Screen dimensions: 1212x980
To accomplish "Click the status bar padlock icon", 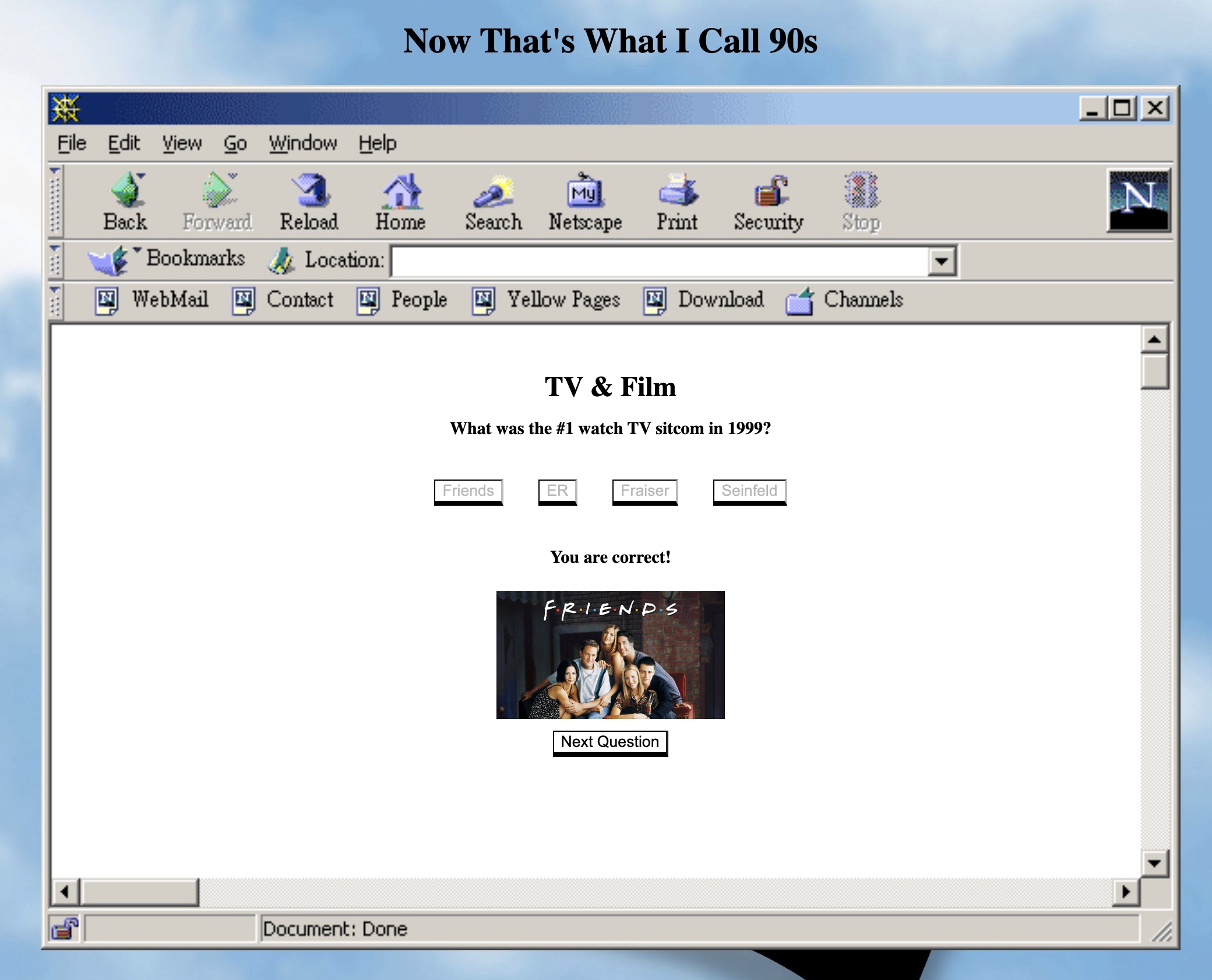I will [x=65, y=928].
